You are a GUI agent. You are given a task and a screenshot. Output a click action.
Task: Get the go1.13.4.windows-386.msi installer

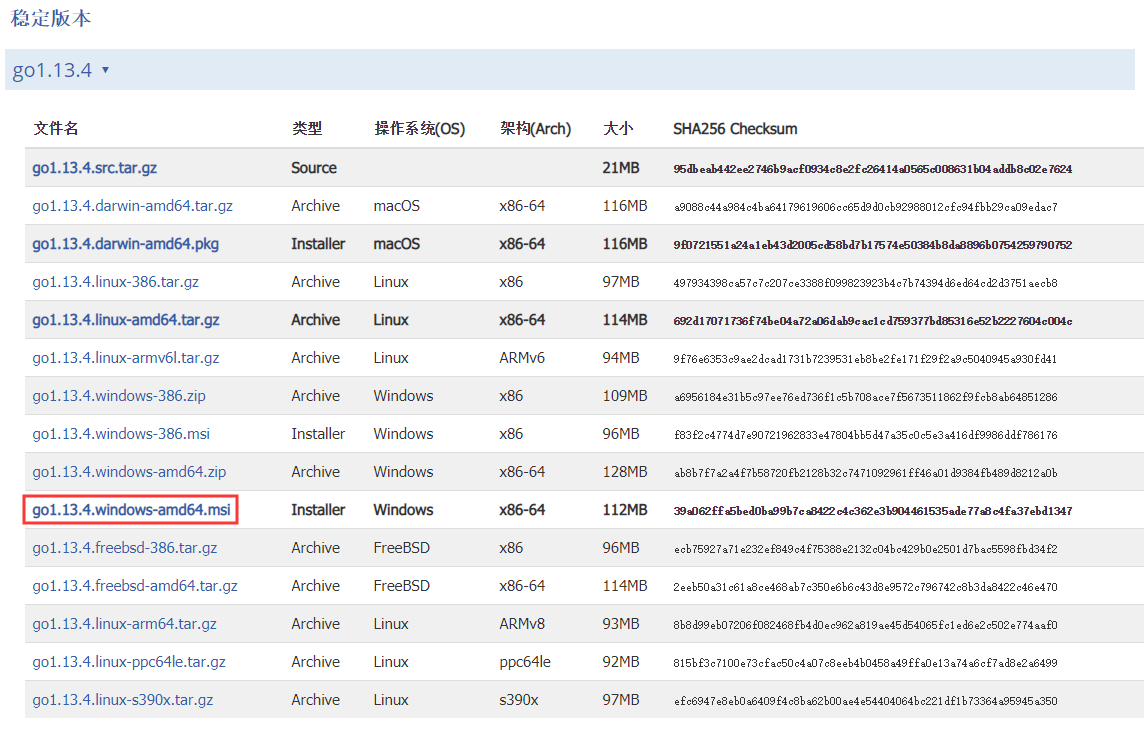click(120, 434)
